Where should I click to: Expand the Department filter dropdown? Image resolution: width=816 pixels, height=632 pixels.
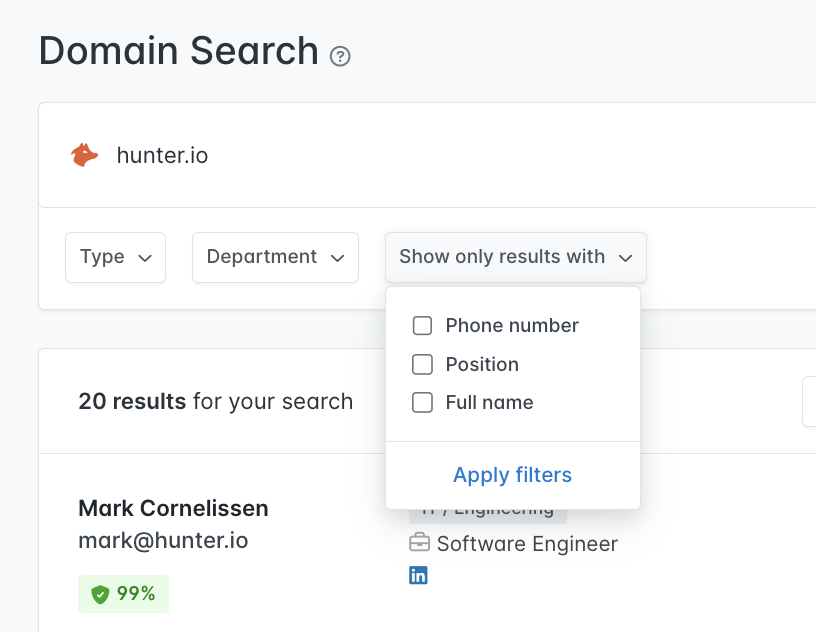(x=275, y=257)
